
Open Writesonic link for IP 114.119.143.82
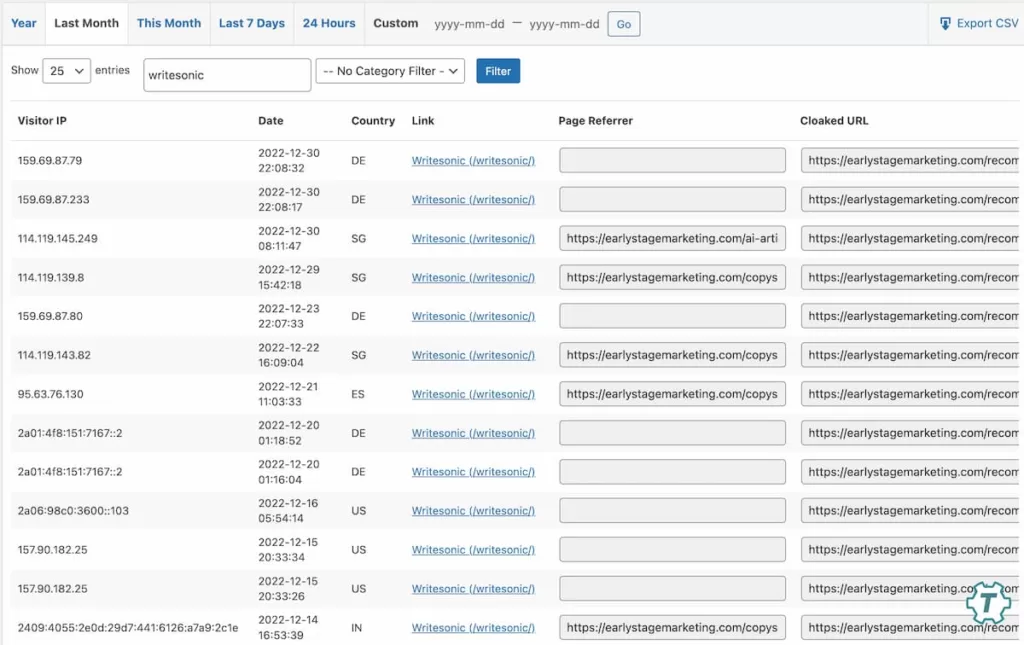473,355
